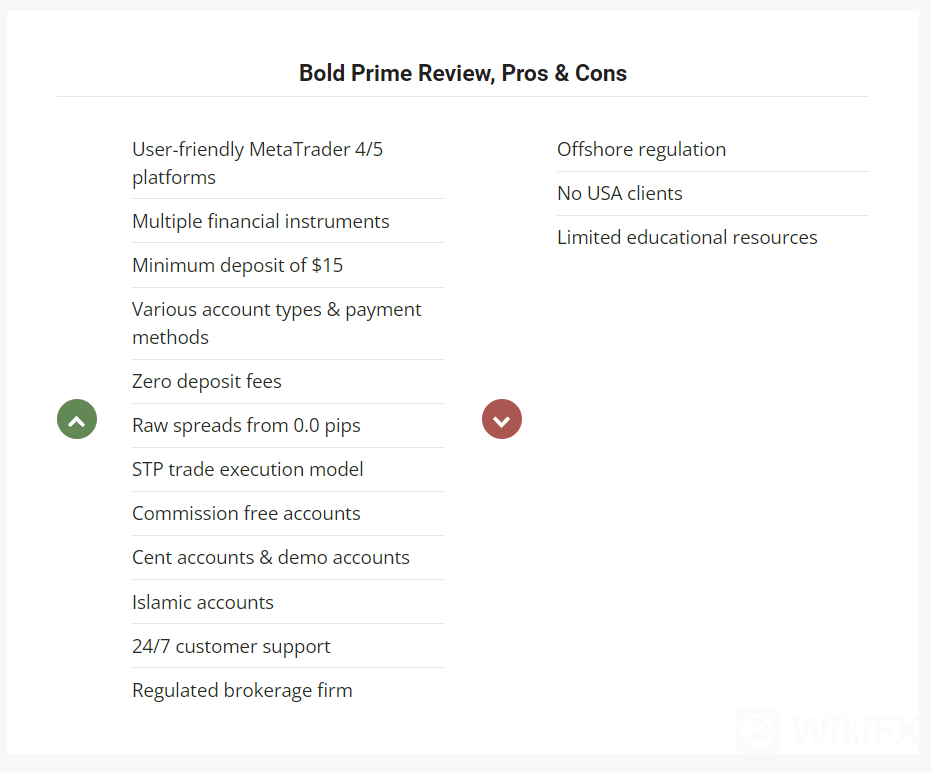Select 'Various account types & payment methods'
Viewport: 931px width, 772px height.
[x=276, y=323]
